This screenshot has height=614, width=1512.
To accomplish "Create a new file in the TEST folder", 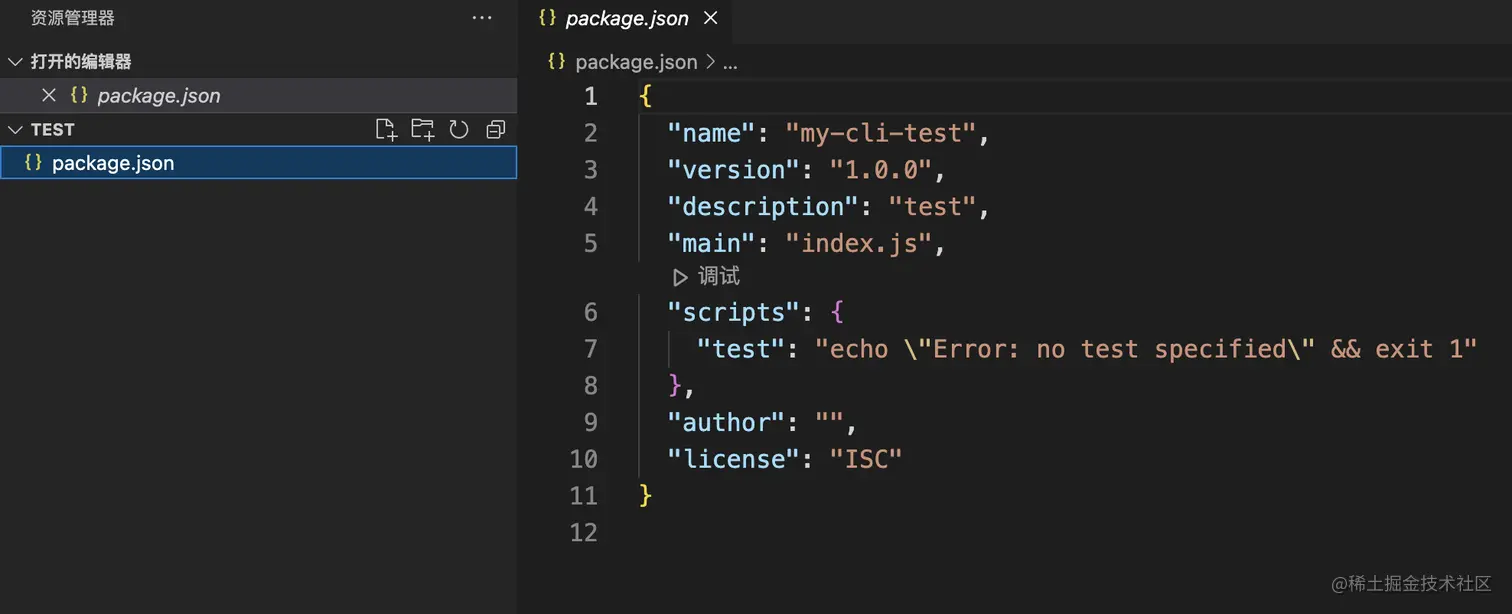I will coord(386,129).
